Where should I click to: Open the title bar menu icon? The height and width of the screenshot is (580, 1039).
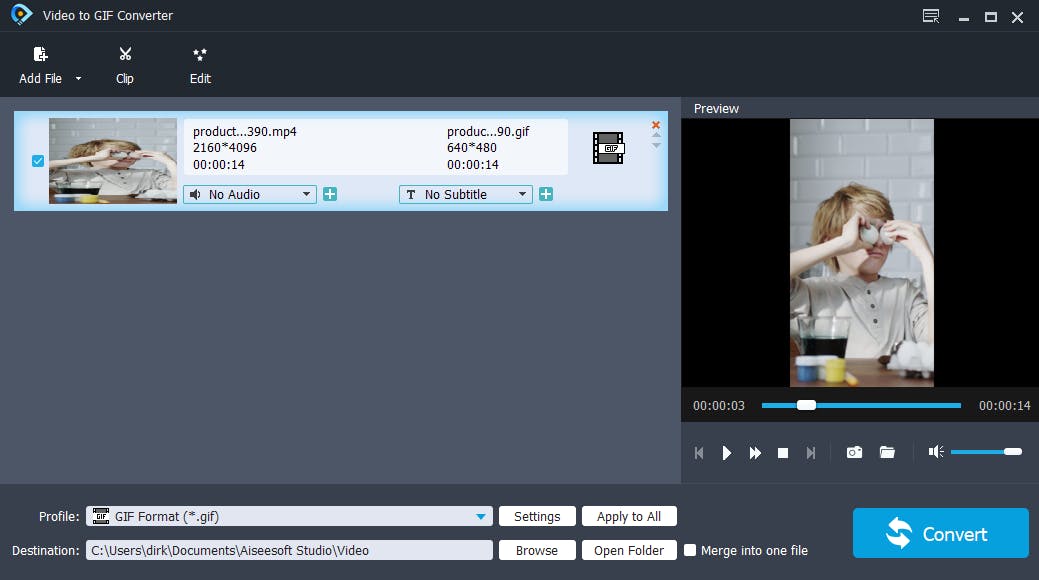point(931,16)
